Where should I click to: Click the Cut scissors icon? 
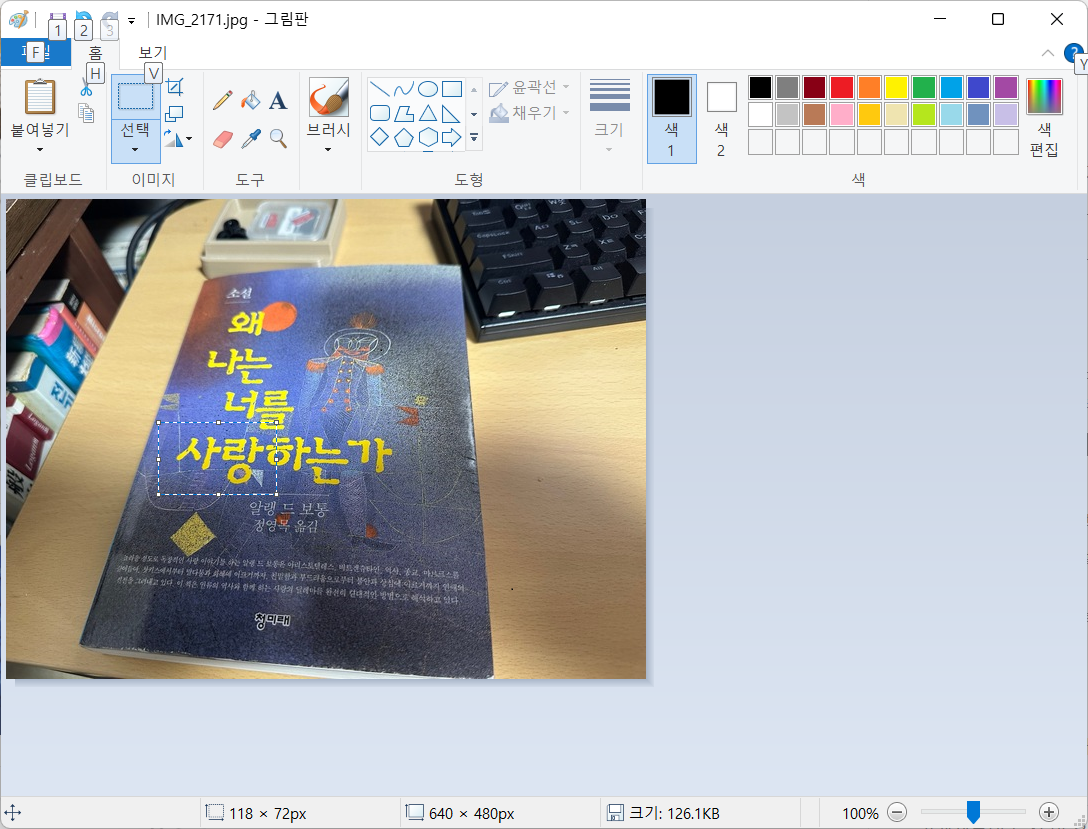86,88
